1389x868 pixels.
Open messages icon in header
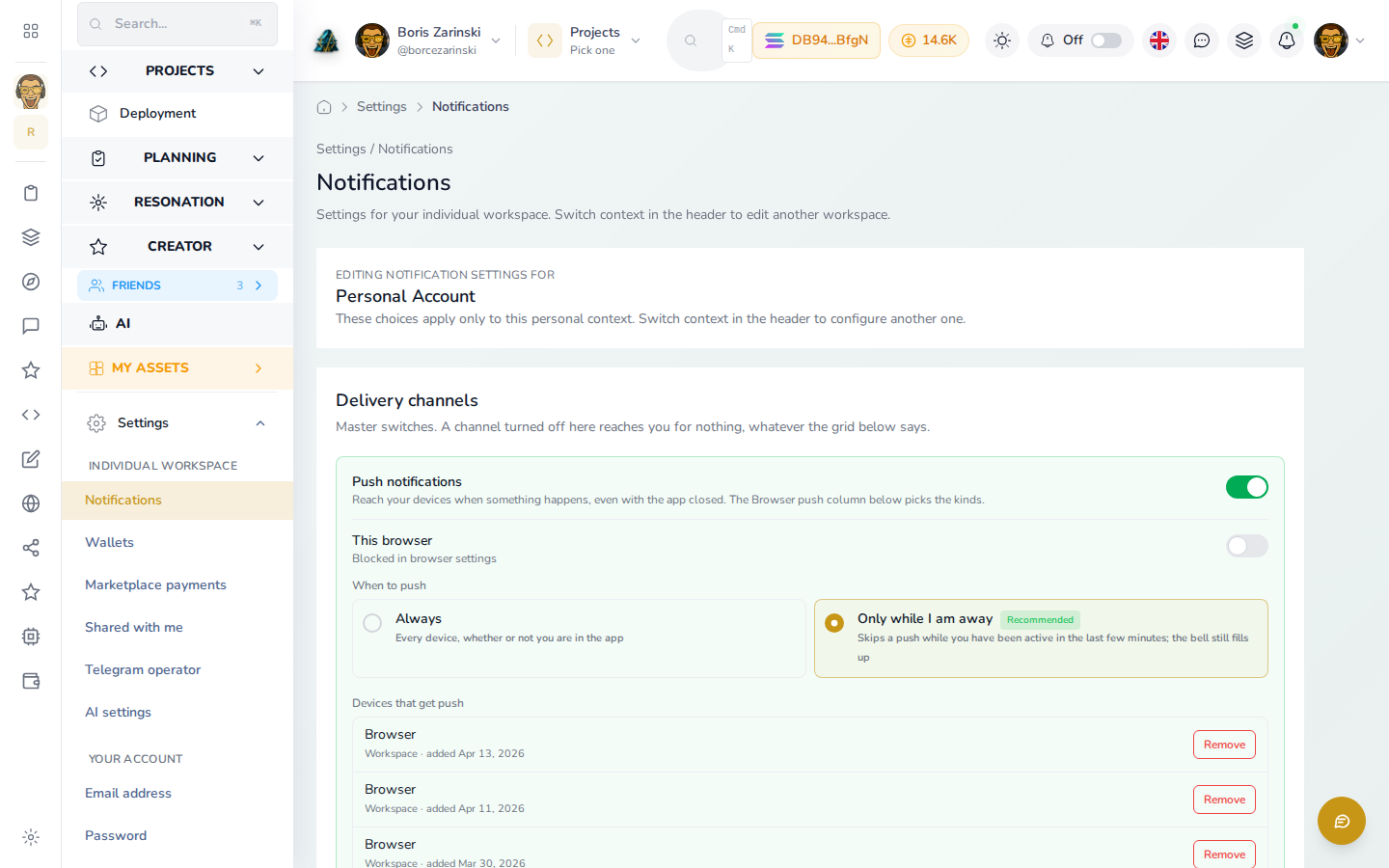tap(1202, 41)
